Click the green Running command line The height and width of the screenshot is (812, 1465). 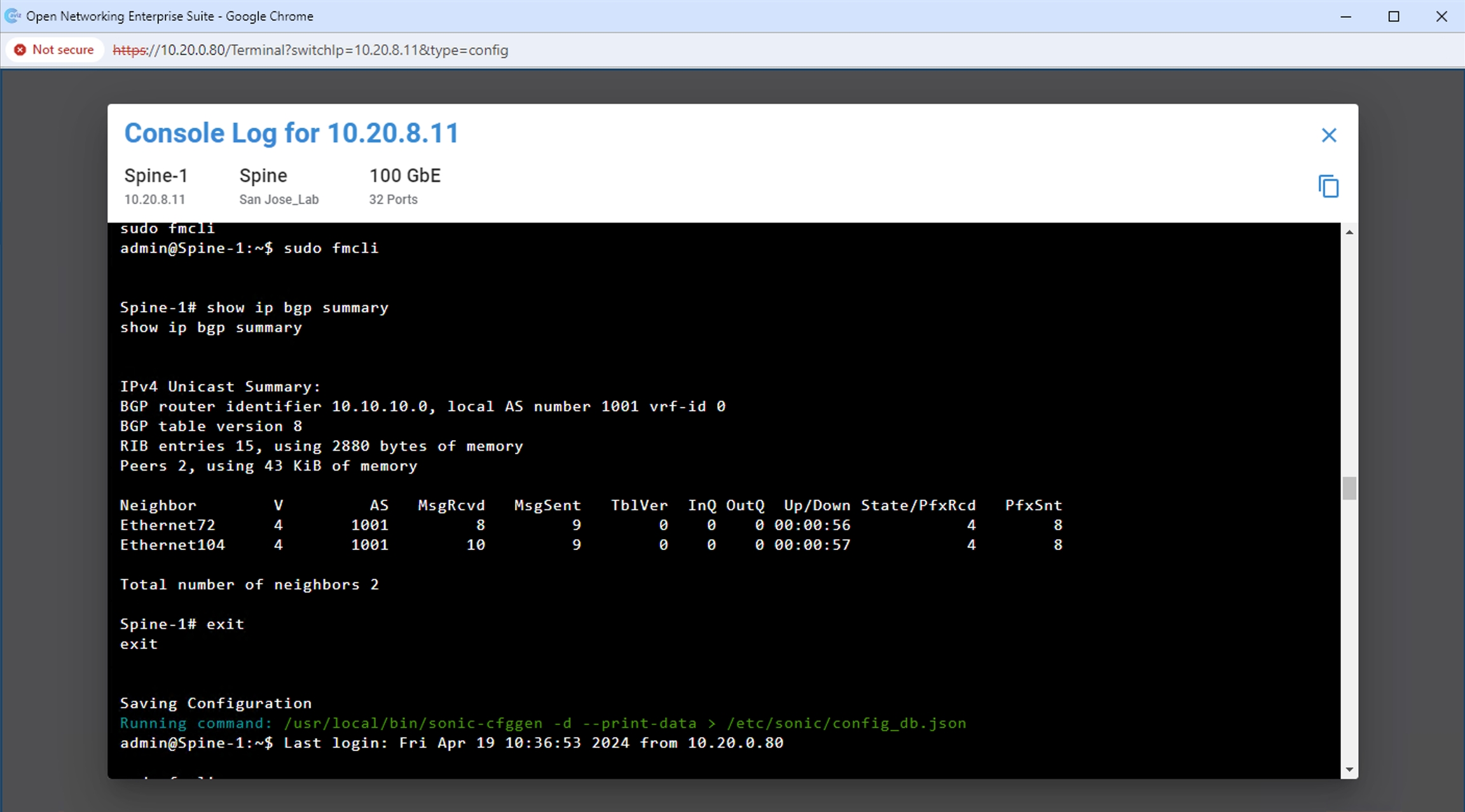click(x=542, y=723)
